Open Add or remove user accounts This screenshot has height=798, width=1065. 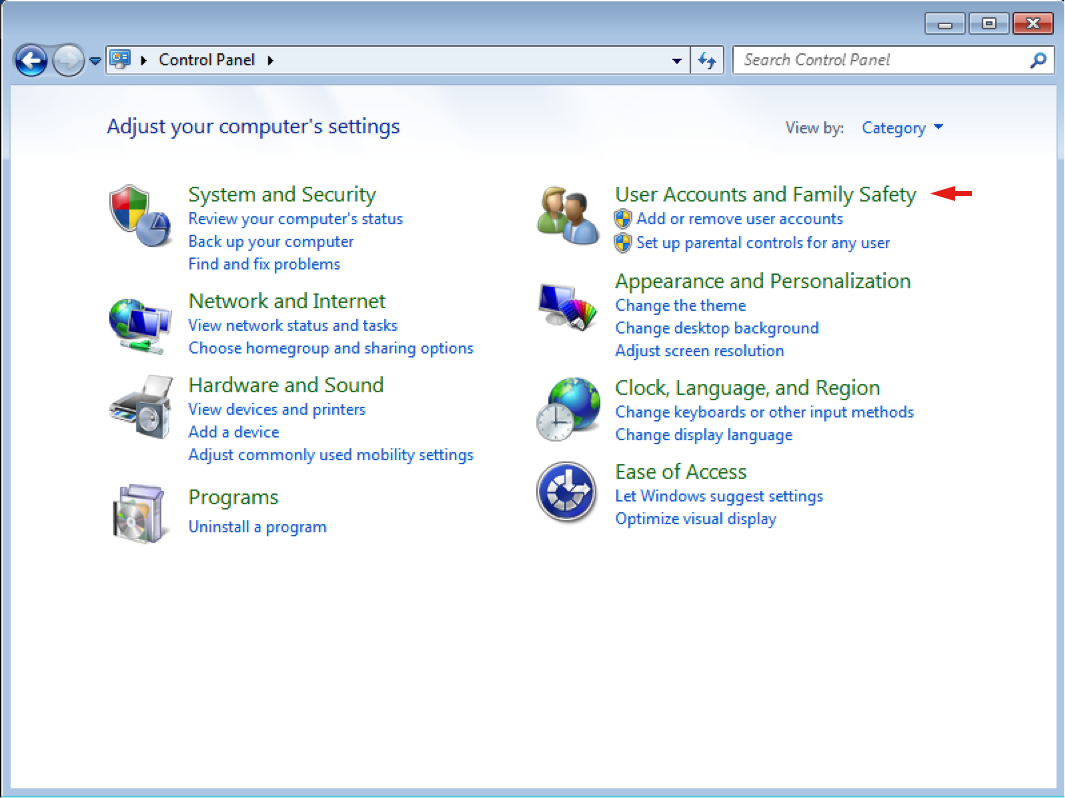pyautogui.click(x=739, y=219)
